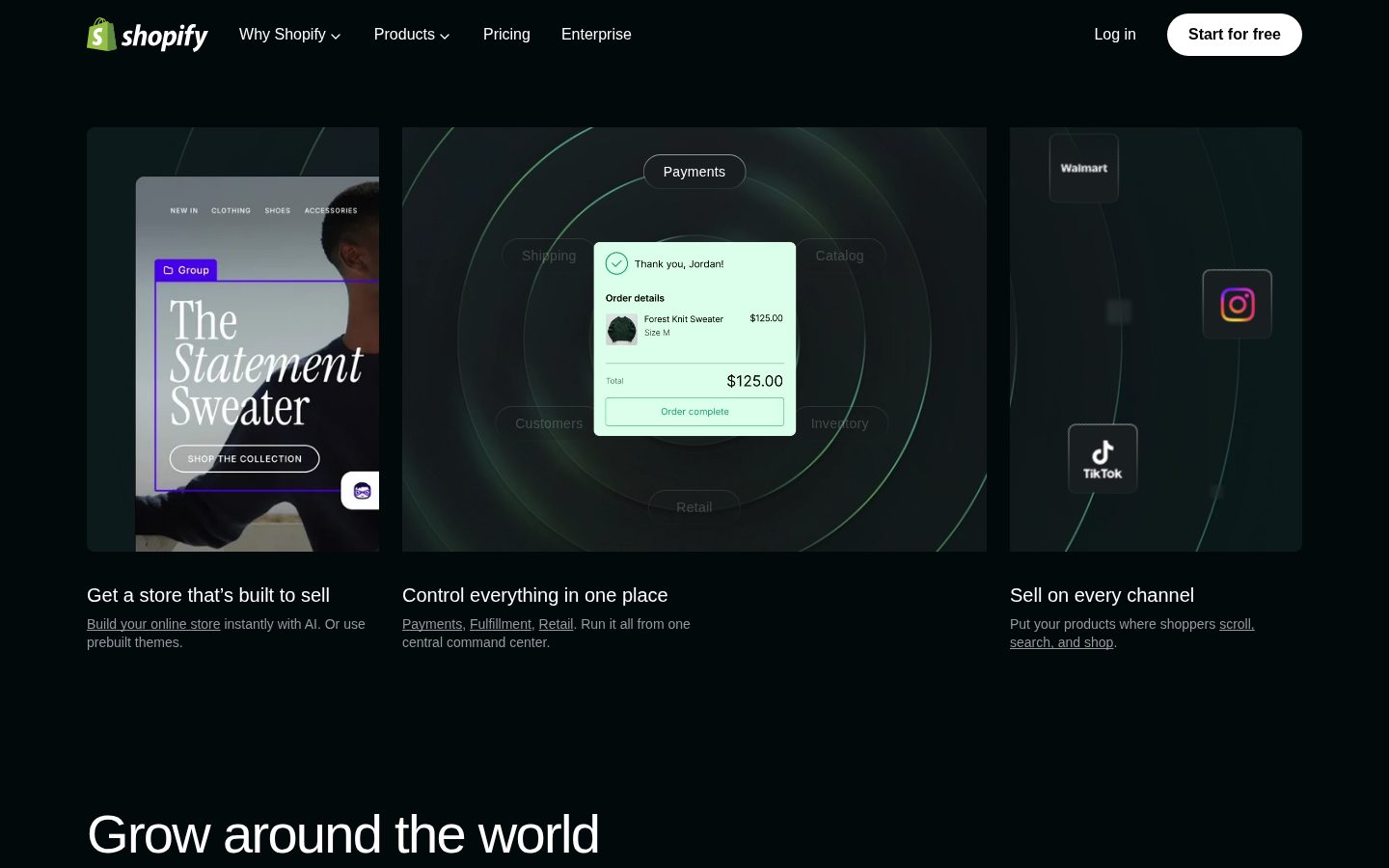Go to the Pricing page
This screenshot has height=868, width=1389.
pos(506,35)
